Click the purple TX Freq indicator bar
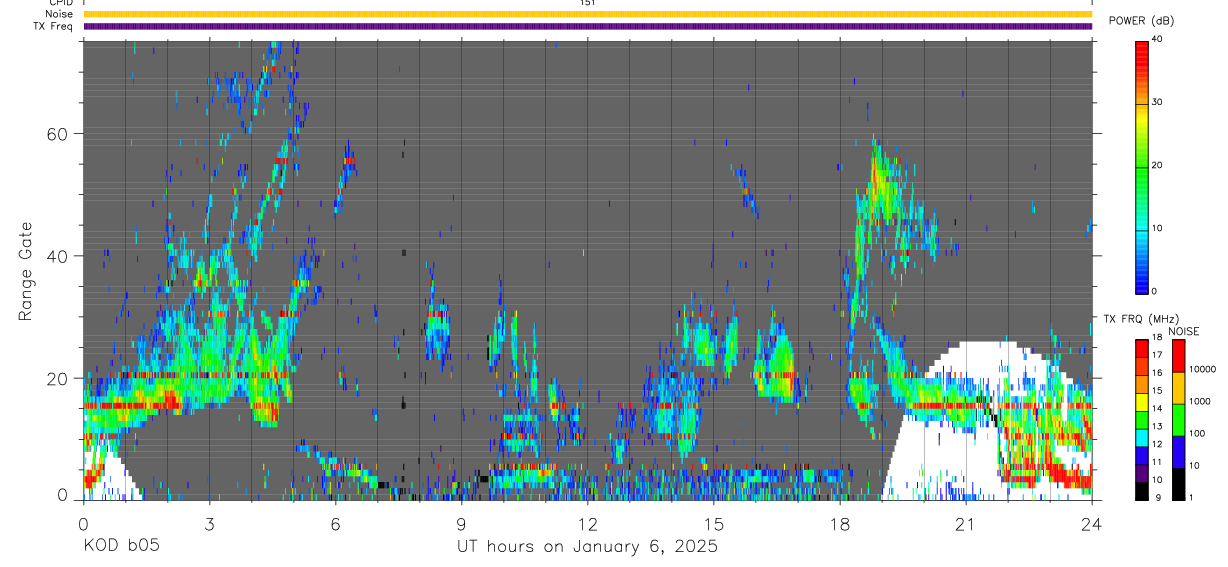The image size is (1228, 567). (x=588, y=26)
